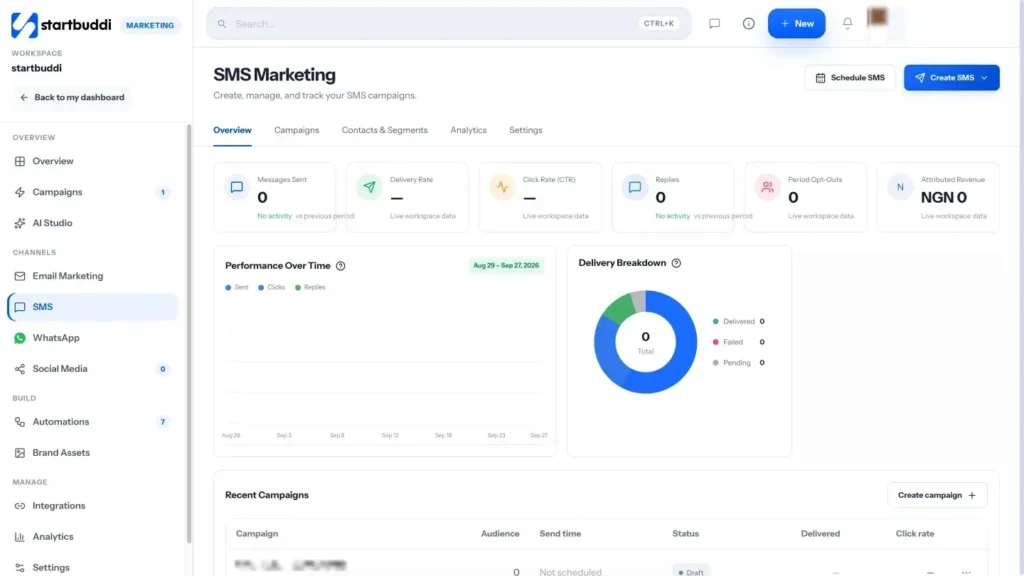Click the sidebar Settings sliders icon

click(20, 568)
